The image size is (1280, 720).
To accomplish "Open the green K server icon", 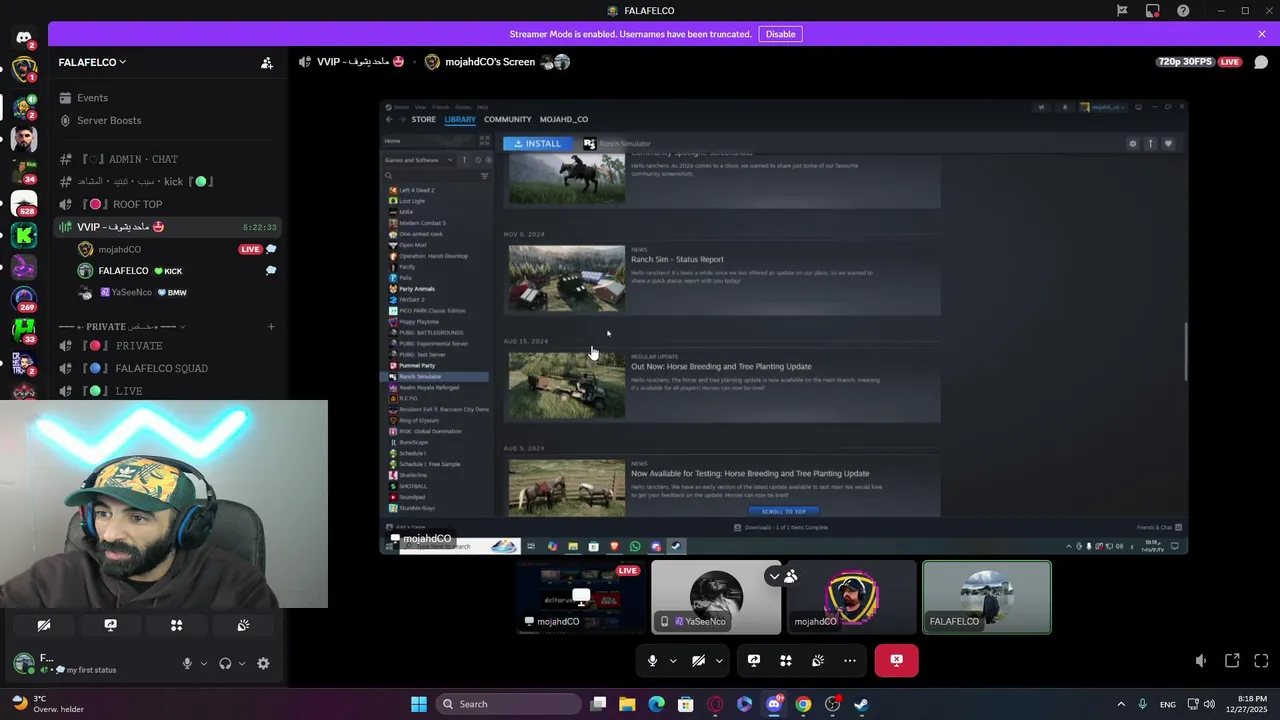I will [24, 235].
